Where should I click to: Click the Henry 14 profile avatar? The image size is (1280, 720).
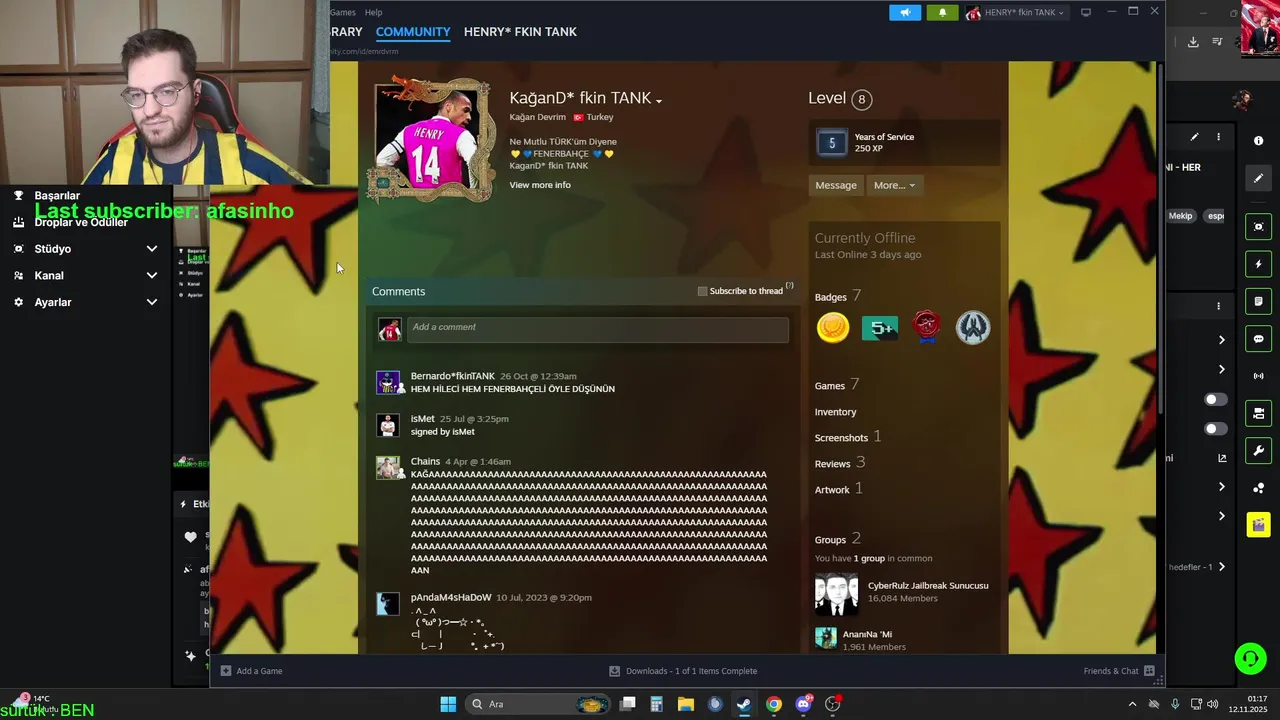pyautogui.click(x=432, y=140)
